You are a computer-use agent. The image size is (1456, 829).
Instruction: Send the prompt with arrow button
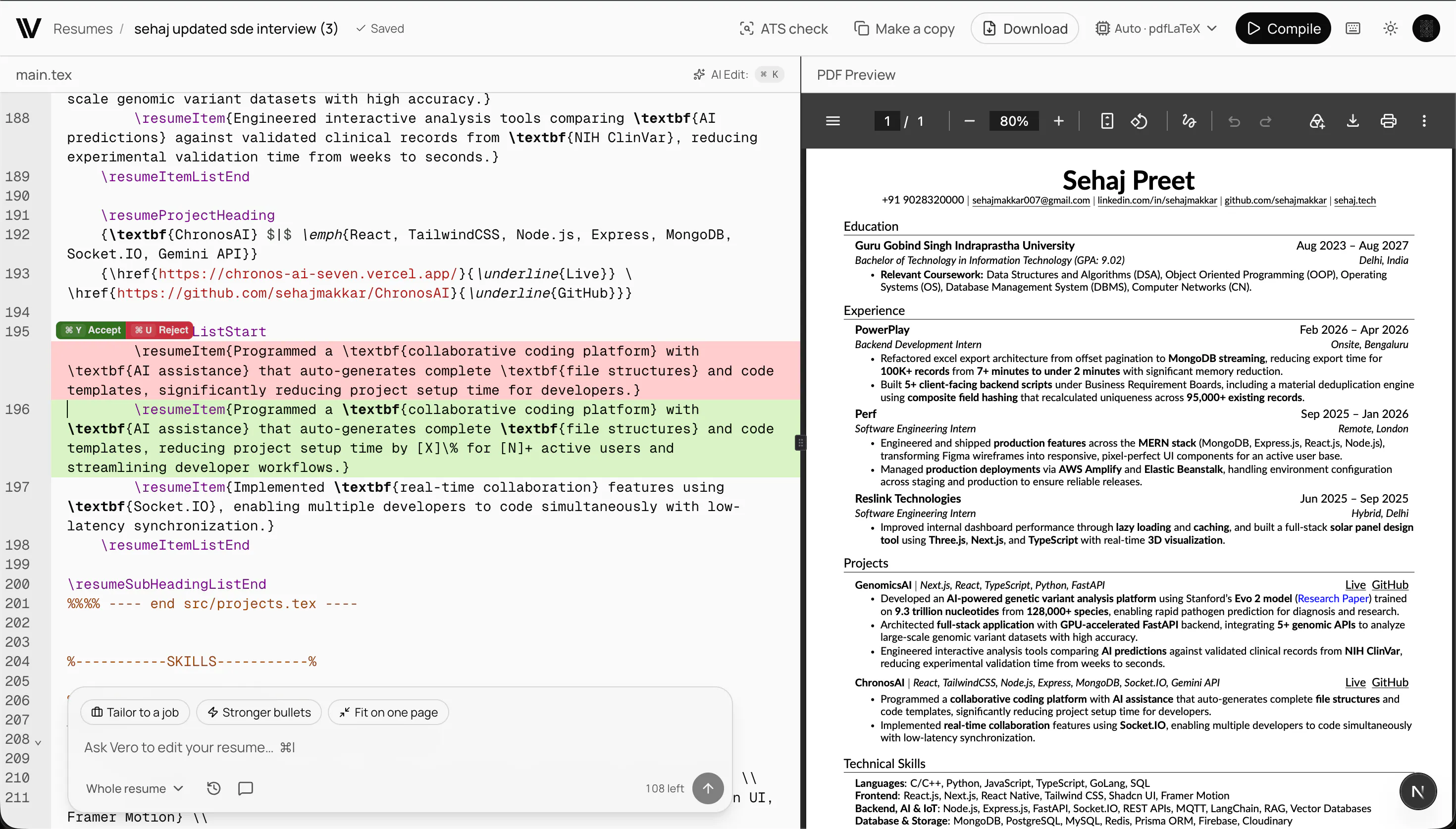tap(708, 788)
